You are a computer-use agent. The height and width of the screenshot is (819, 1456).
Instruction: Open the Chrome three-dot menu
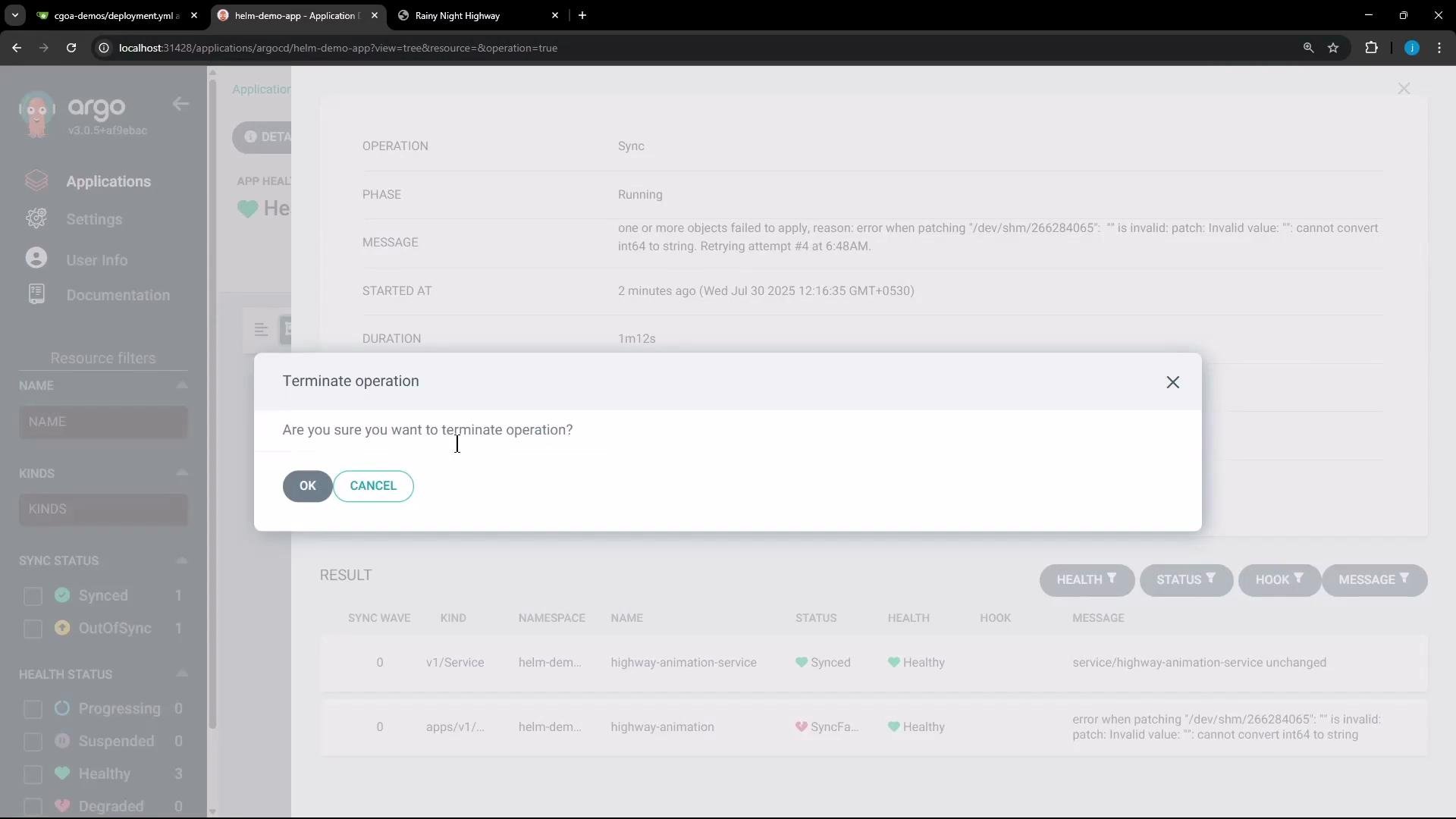pyautogui.click(x=1439, y=48)
